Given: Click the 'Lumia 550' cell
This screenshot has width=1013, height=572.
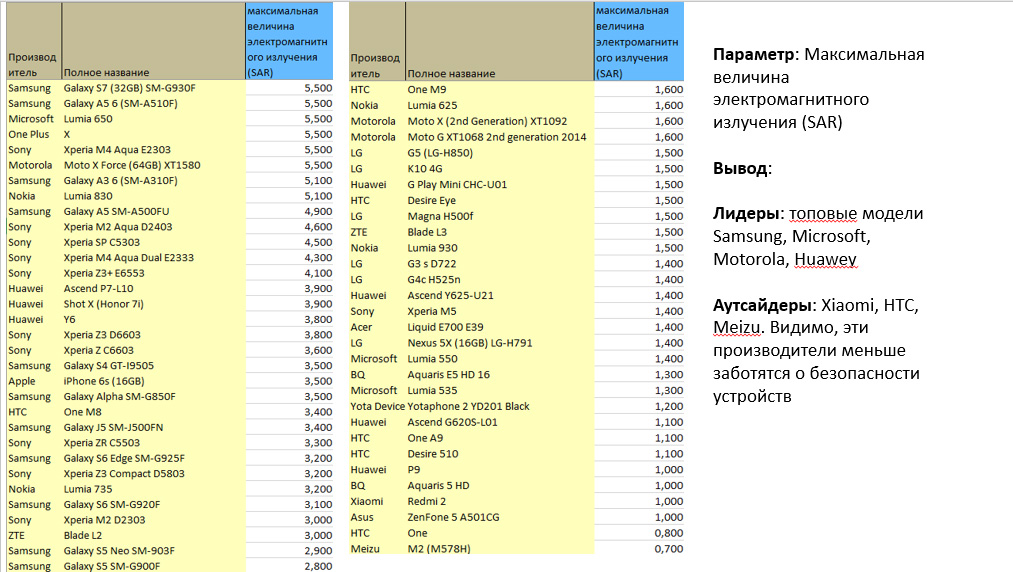Looking at the screenshot, I should [x=500, y=359].
